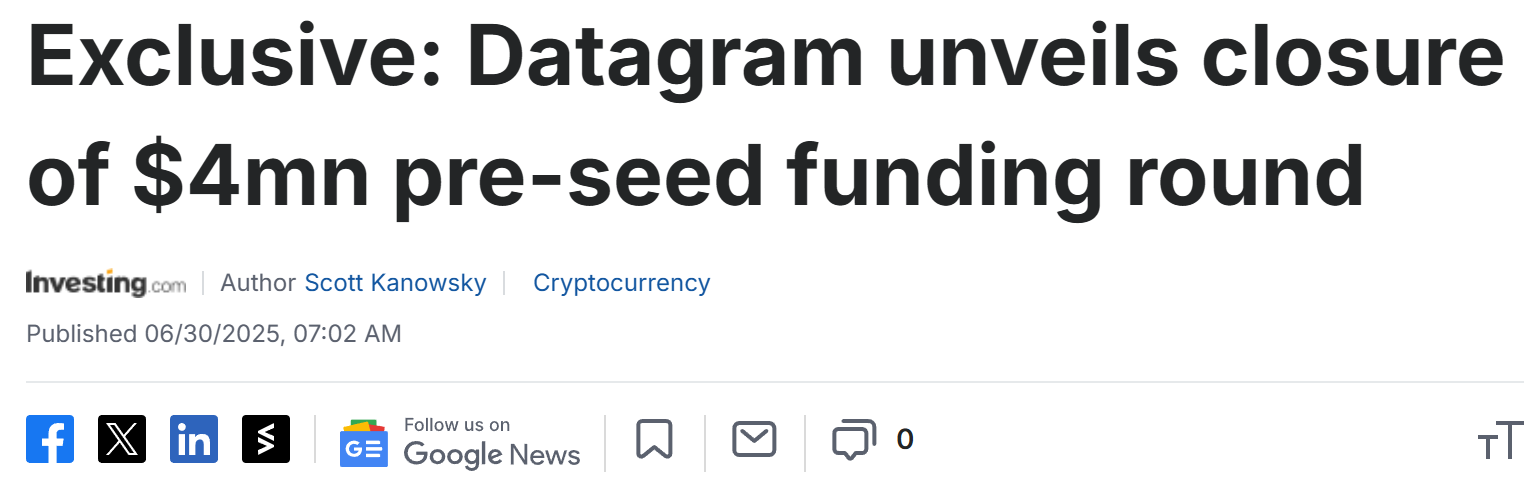
Task: Click the 'Follow us on' text
Action: click(456, 425)
